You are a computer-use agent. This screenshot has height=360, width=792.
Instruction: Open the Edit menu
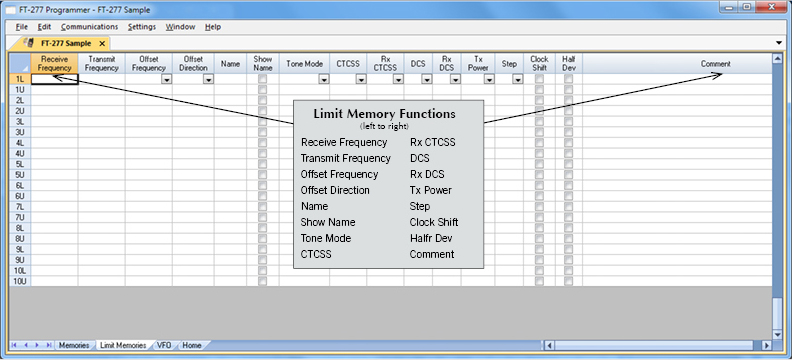pos(44,27)
